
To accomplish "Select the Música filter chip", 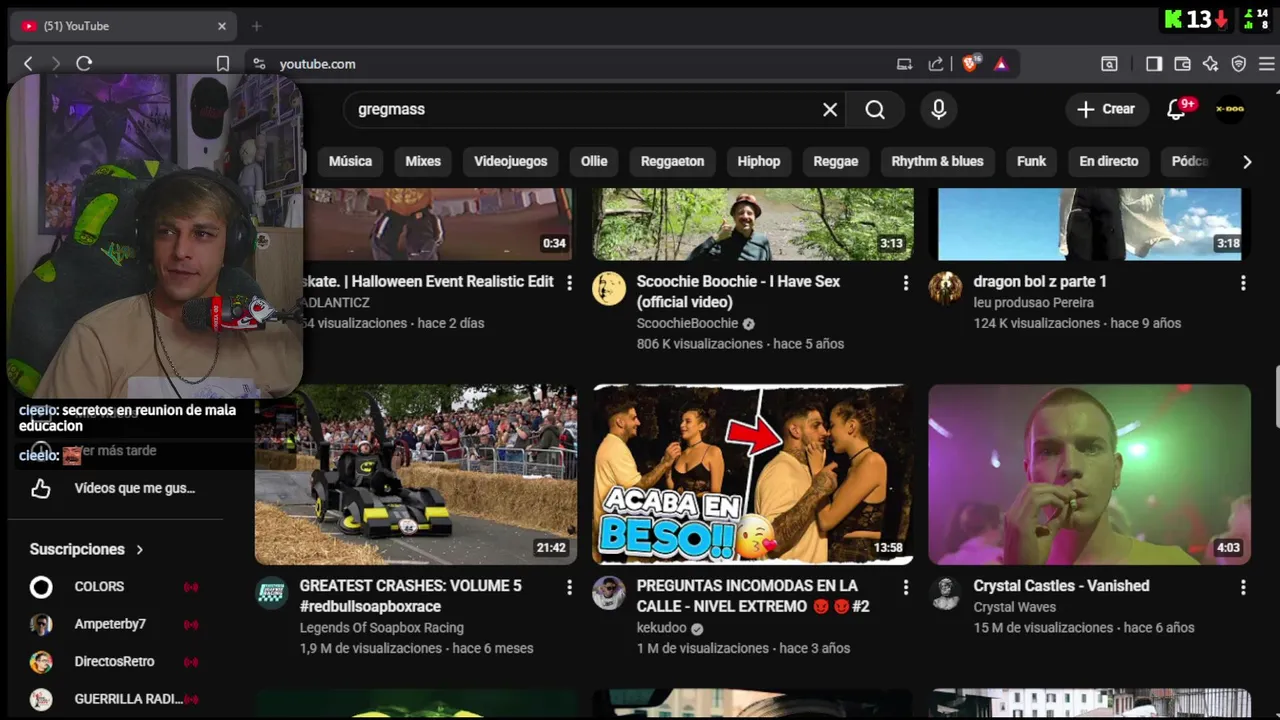I will point(350,161).
